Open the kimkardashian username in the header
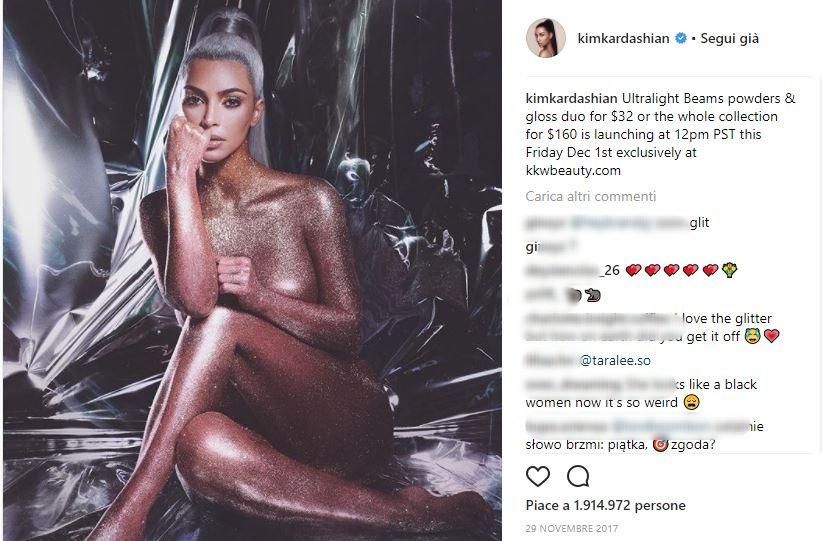 pos(623,38)
